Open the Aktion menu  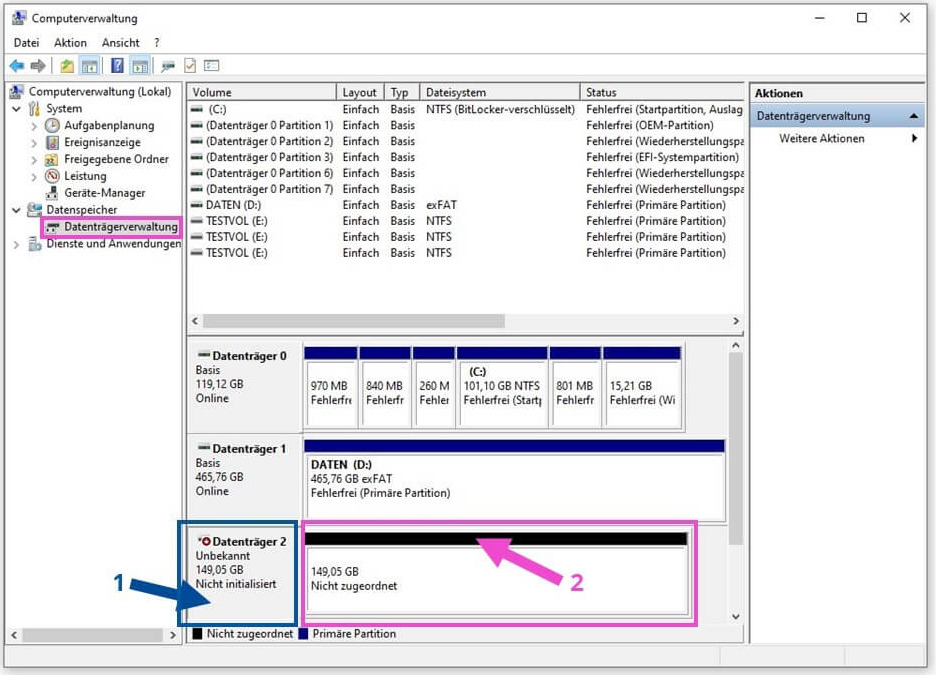(70, 42)
